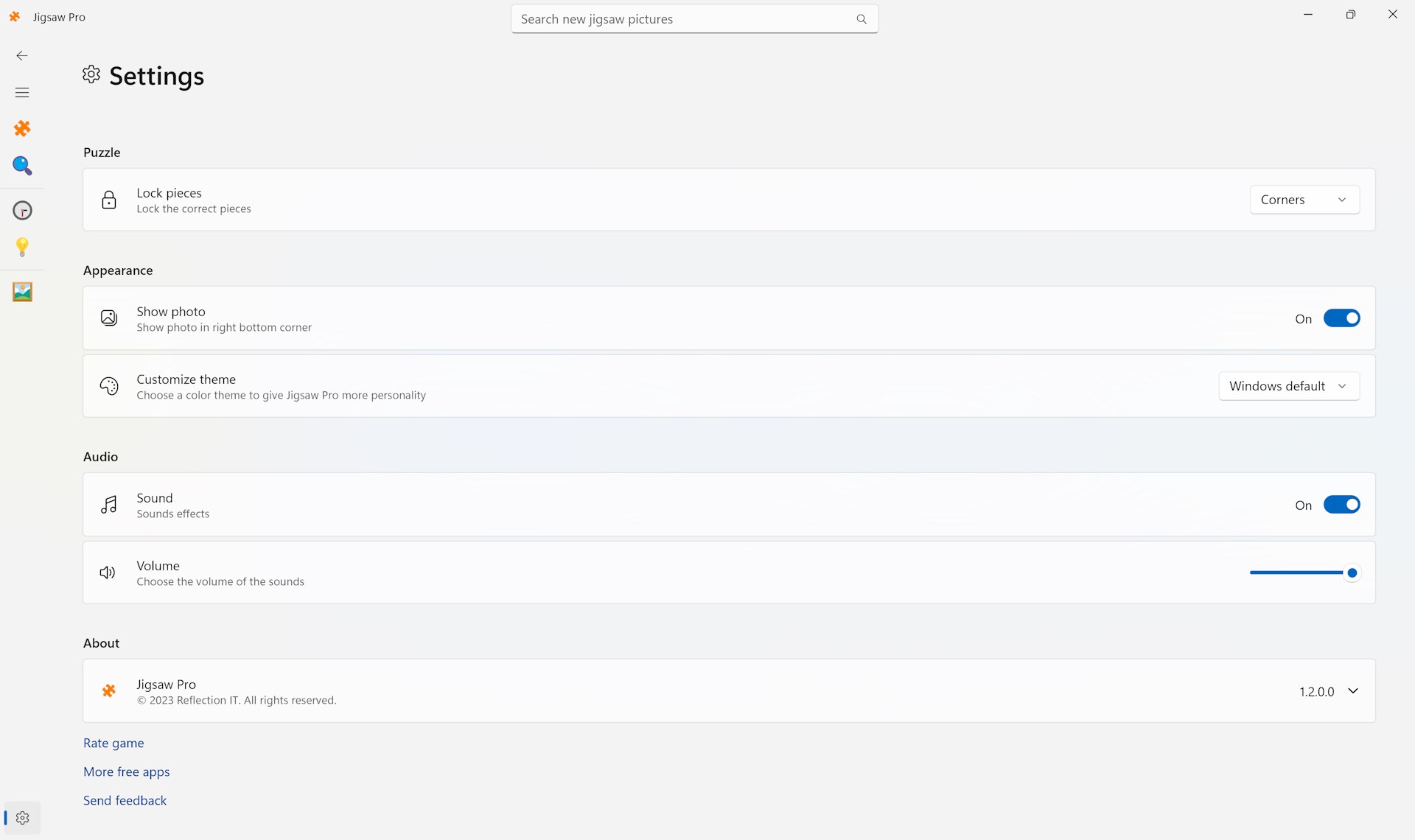This screenshot has height=840, width=1415.
Task: Click the Send feedback link
Action: 125,800
